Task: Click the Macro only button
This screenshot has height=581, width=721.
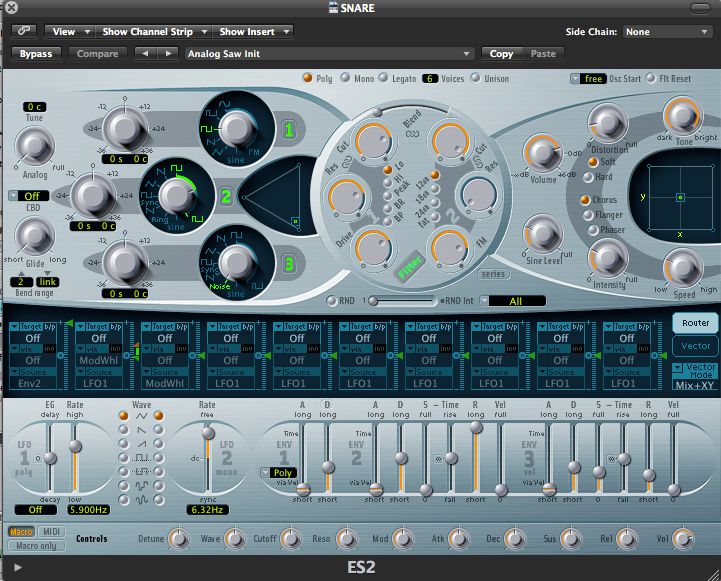Action: point(36,546)
